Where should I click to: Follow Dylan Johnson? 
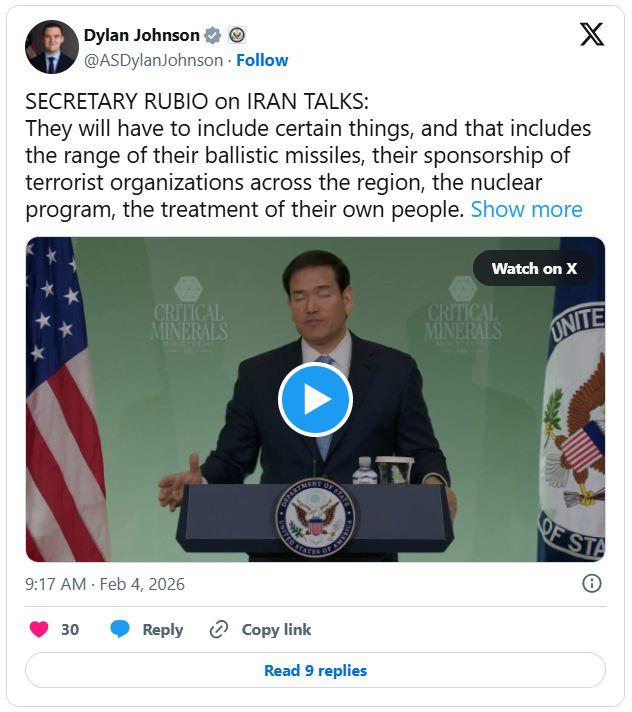262,60
